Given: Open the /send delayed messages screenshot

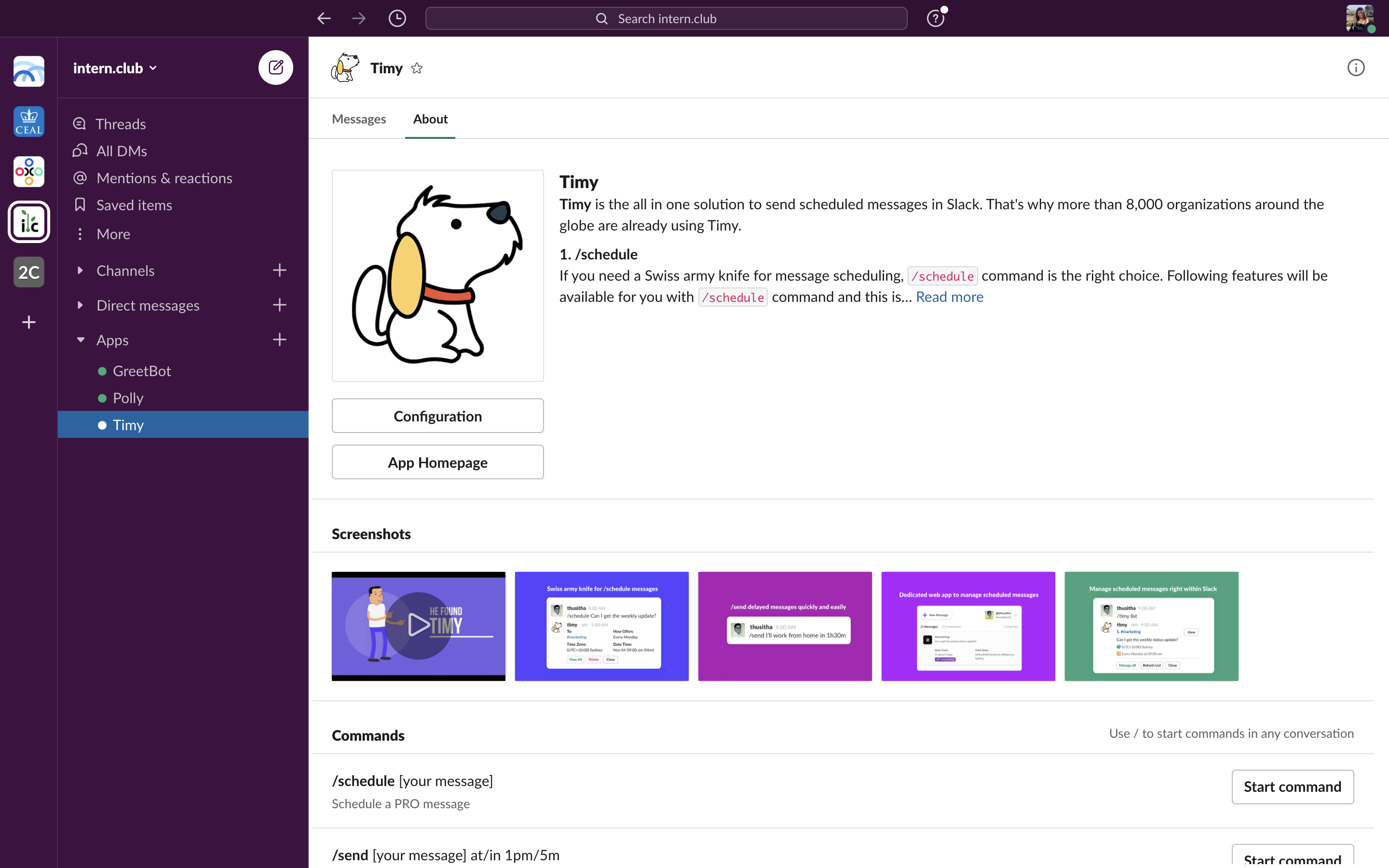Looking at the screenshot, I should coord(785,626).
